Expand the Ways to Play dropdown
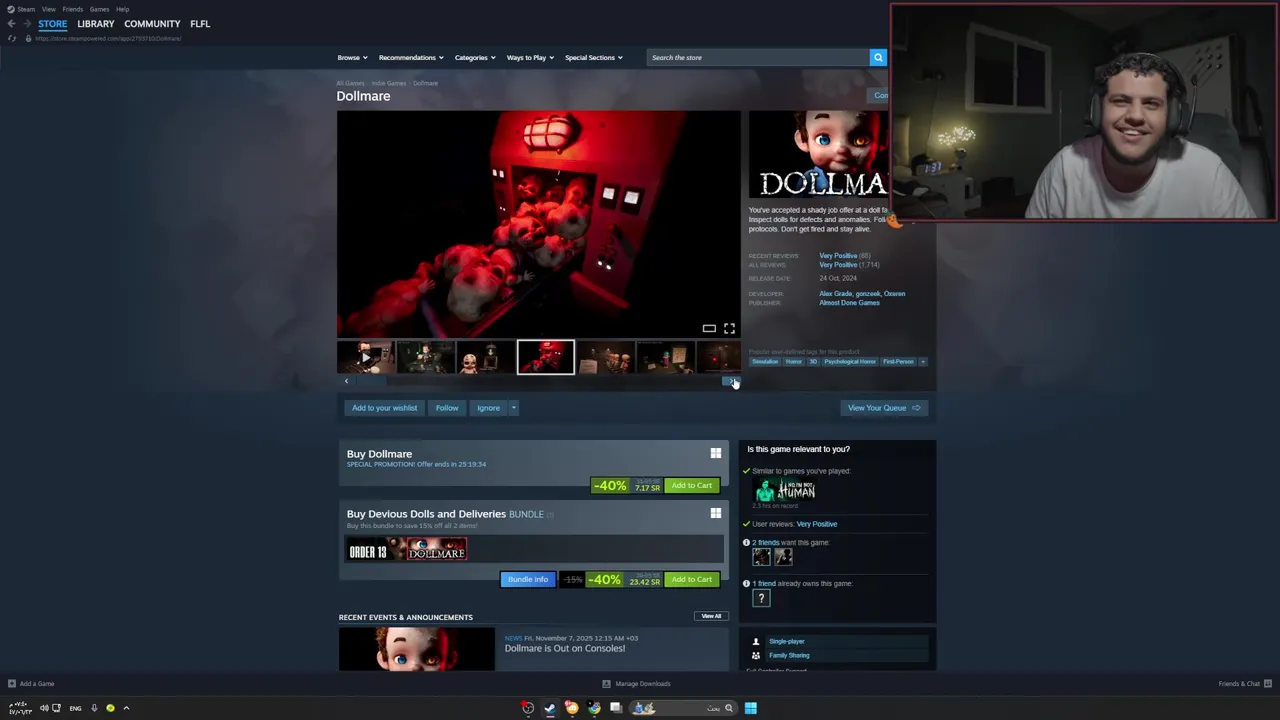Viewport: 1280px width, 720px height. point(530,57)
